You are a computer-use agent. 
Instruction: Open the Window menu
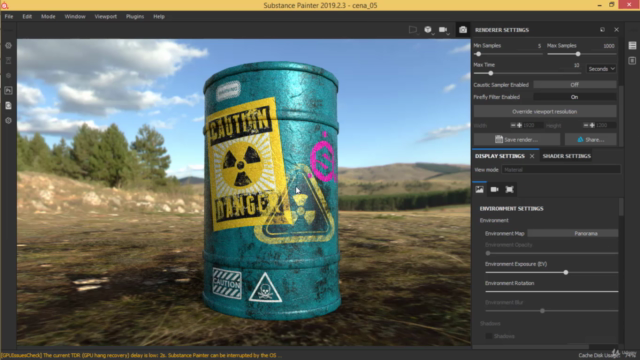(x=75, y=17)
